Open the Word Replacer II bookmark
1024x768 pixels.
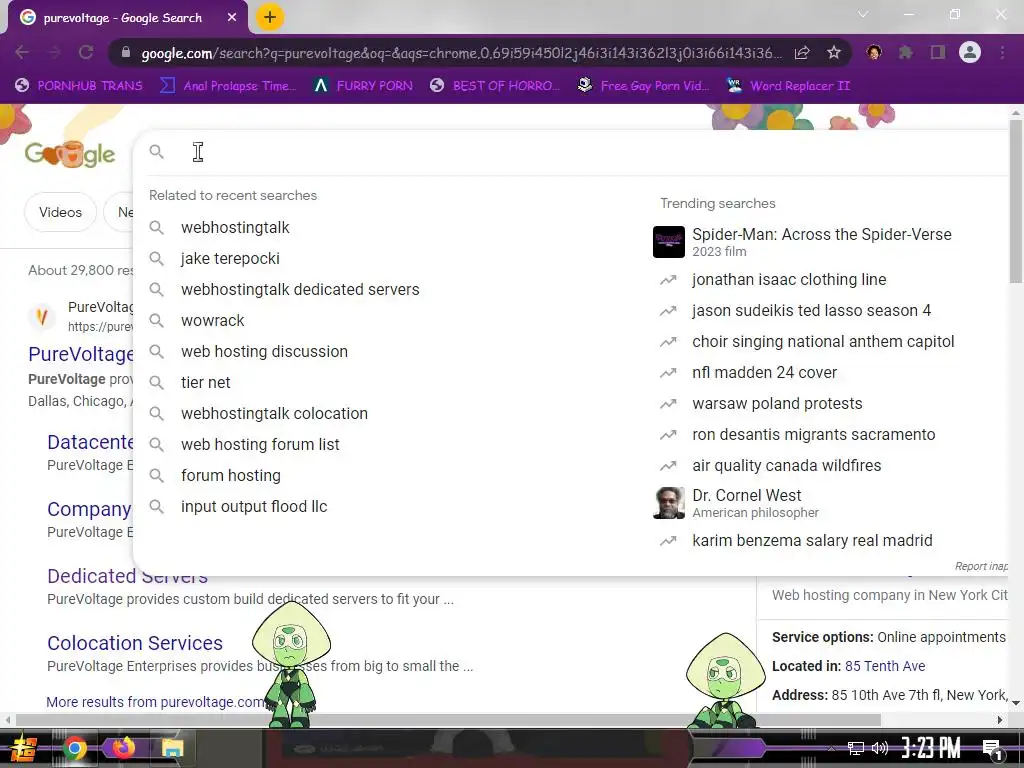788,86
